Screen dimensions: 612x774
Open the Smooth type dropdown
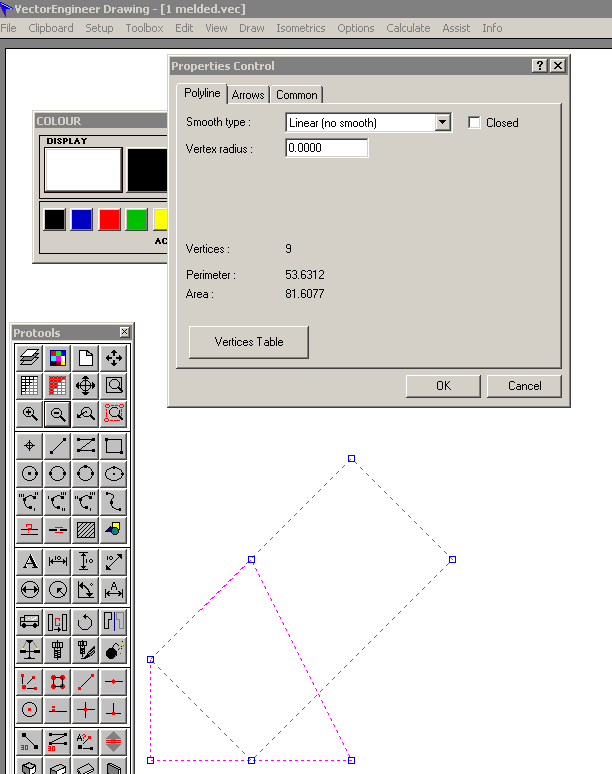443,122
